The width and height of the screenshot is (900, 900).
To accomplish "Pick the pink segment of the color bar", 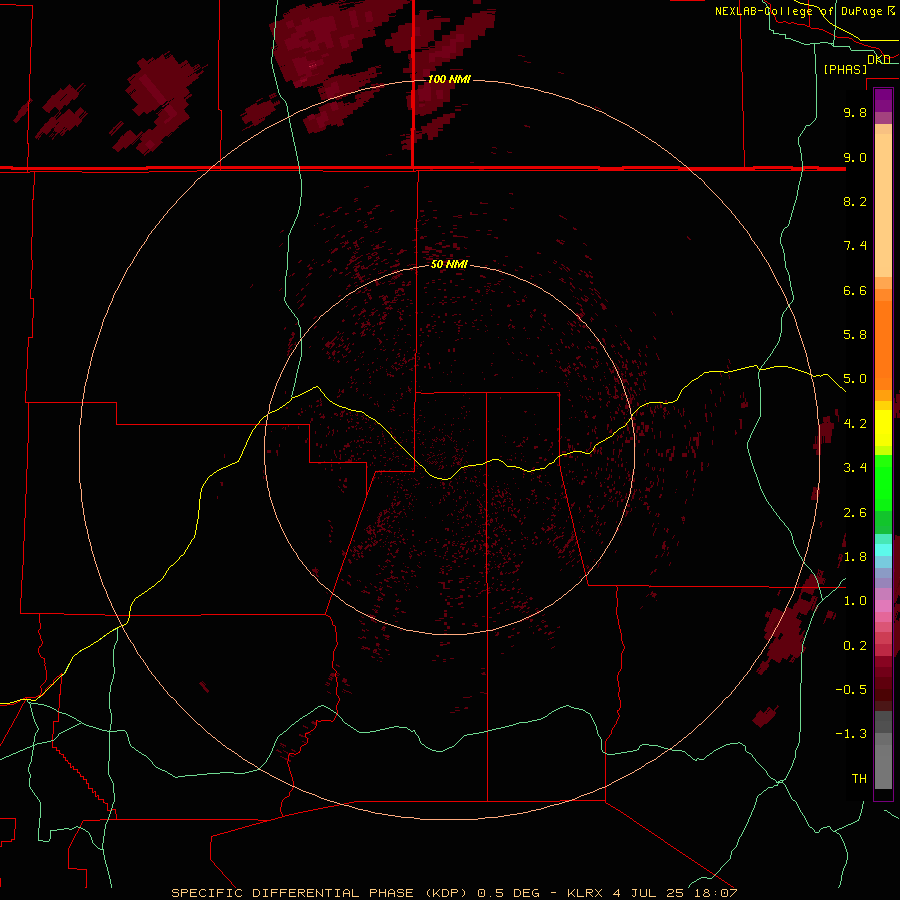I will 883,606.
